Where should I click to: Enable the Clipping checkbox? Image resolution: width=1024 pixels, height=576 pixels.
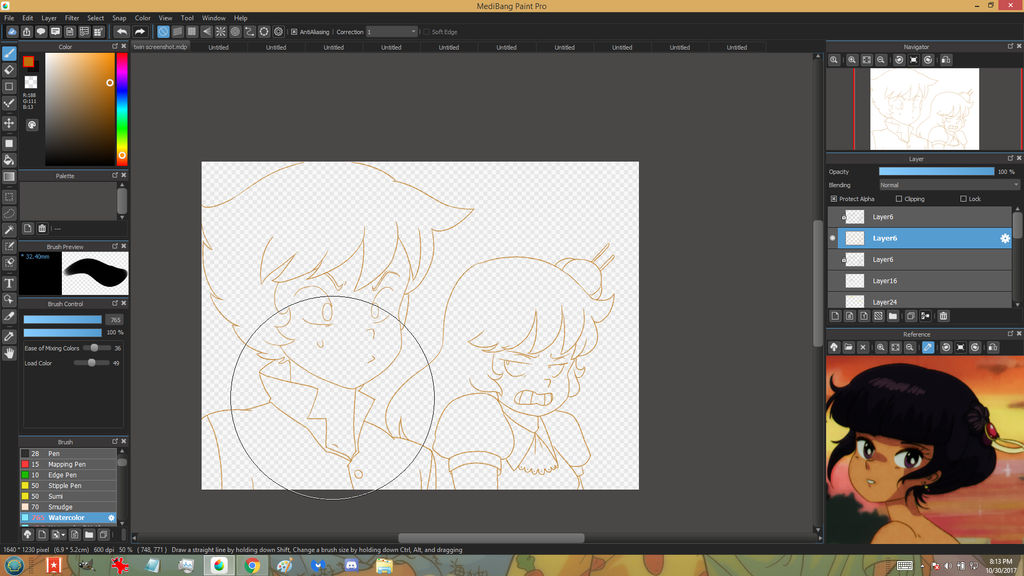898,199
